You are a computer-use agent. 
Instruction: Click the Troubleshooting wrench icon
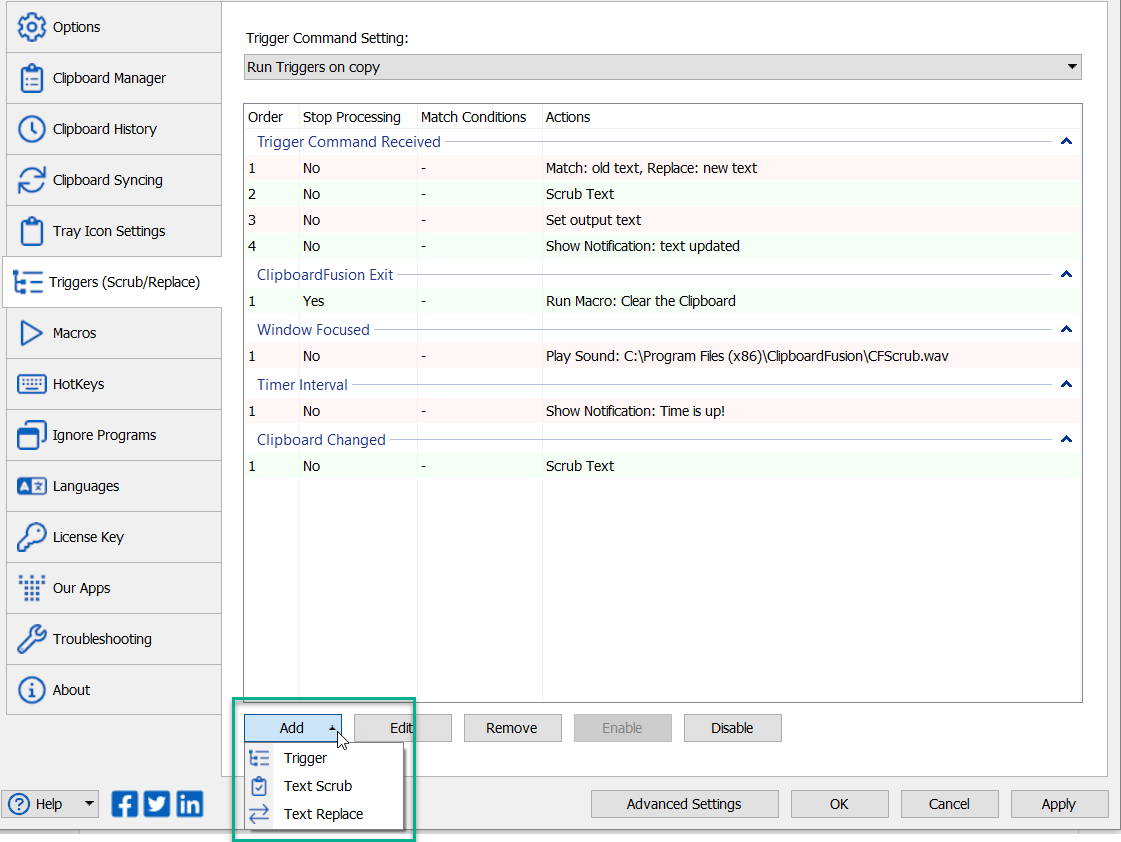coord(31,639)
